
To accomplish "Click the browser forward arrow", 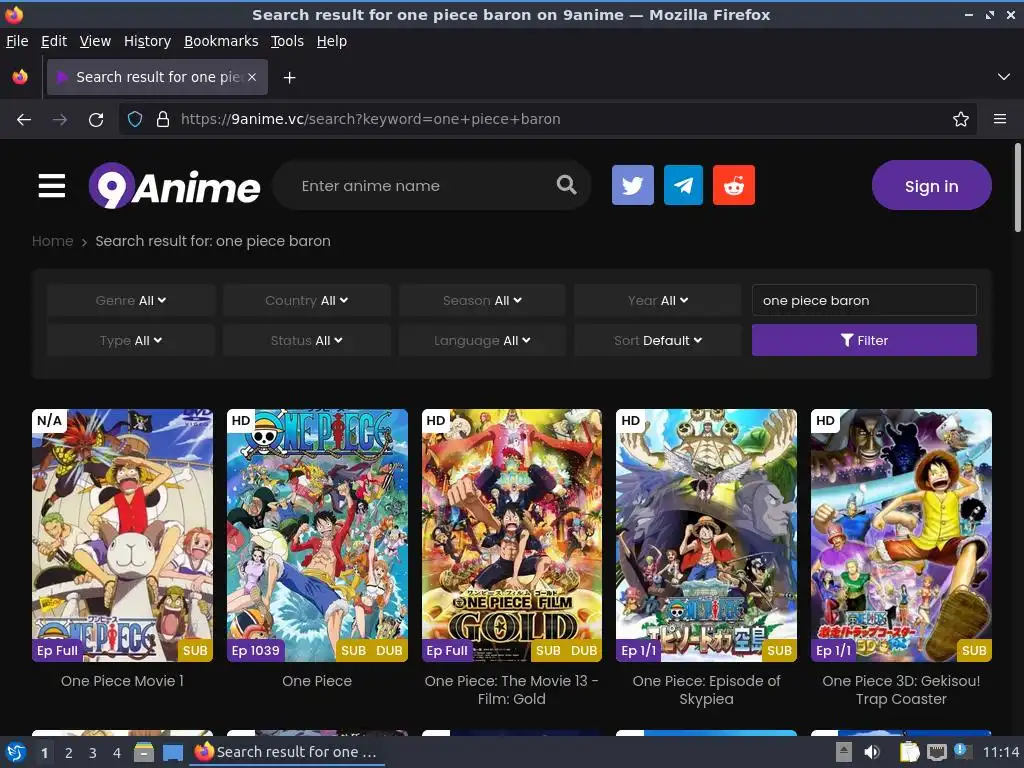I will (x=59, y=120).
